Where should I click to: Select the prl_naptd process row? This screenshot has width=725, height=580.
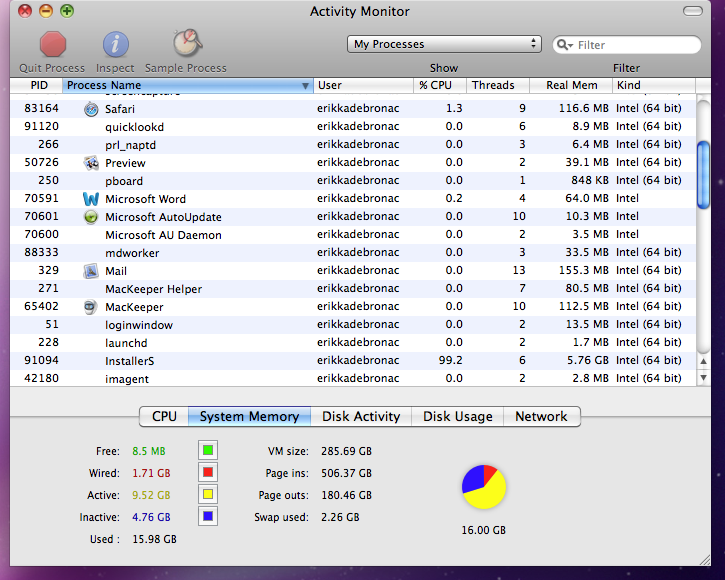[353, 145]
